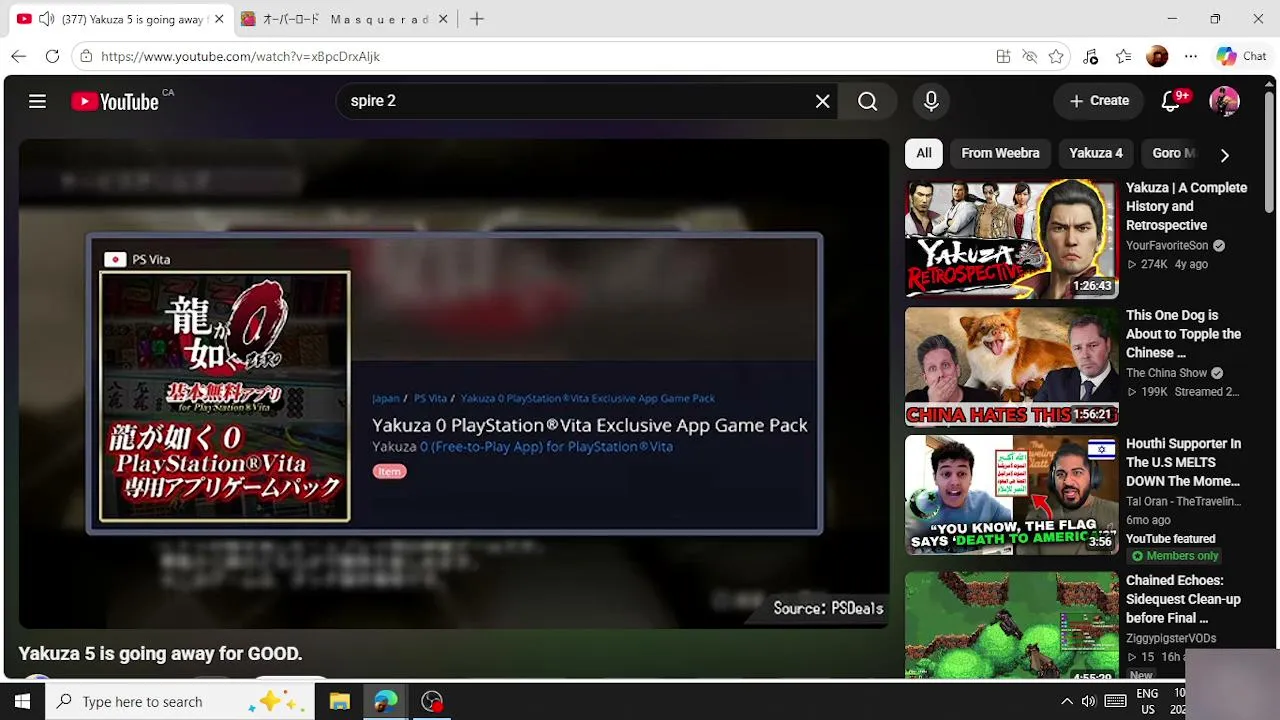Open 'This One Dog is About to Topple' title
The height and width of the screenshot is (720, 1280).
[1183, 334]
